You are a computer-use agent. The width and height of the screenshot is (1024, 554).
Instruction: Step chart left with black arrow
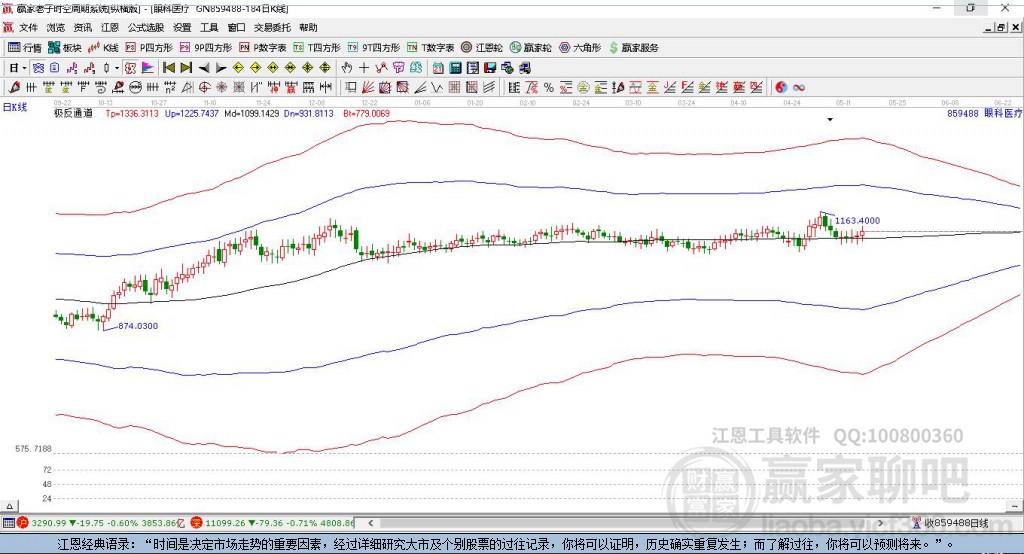pos(204,68)
